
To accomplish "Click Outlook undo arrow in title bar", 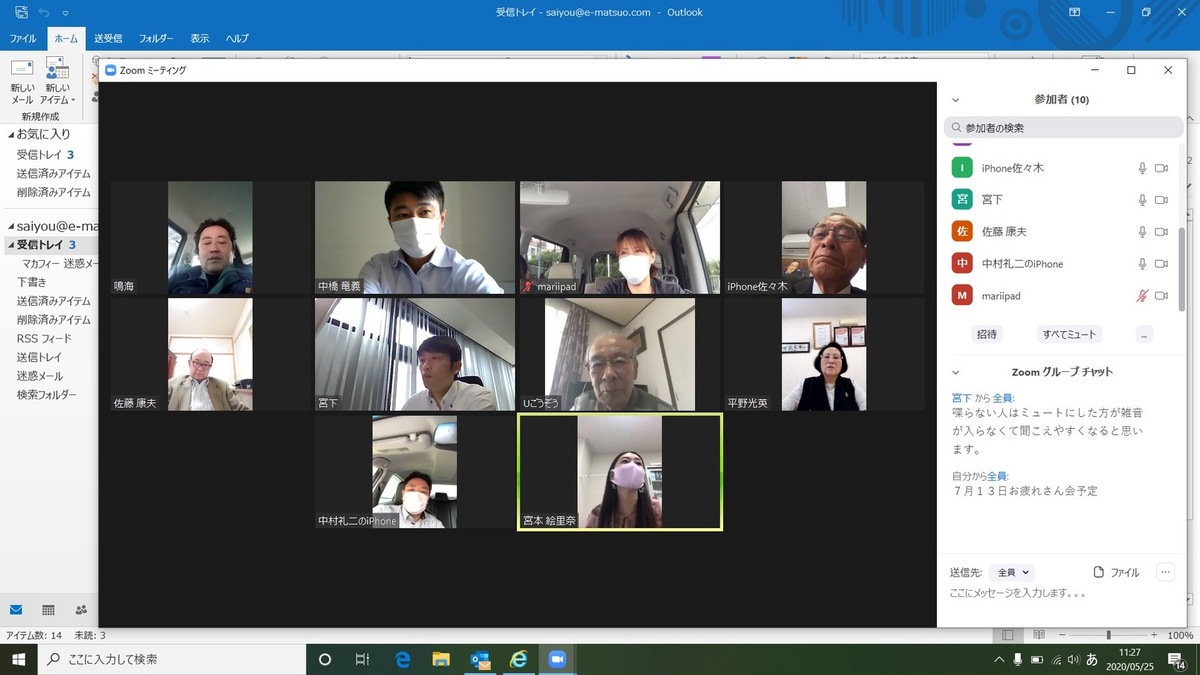I will [44, 12].
